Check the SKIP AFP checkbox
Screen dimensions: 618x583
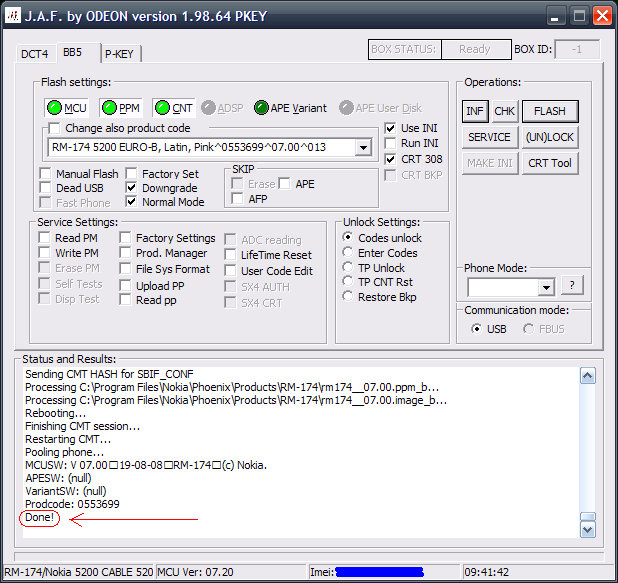pos(237,198)
